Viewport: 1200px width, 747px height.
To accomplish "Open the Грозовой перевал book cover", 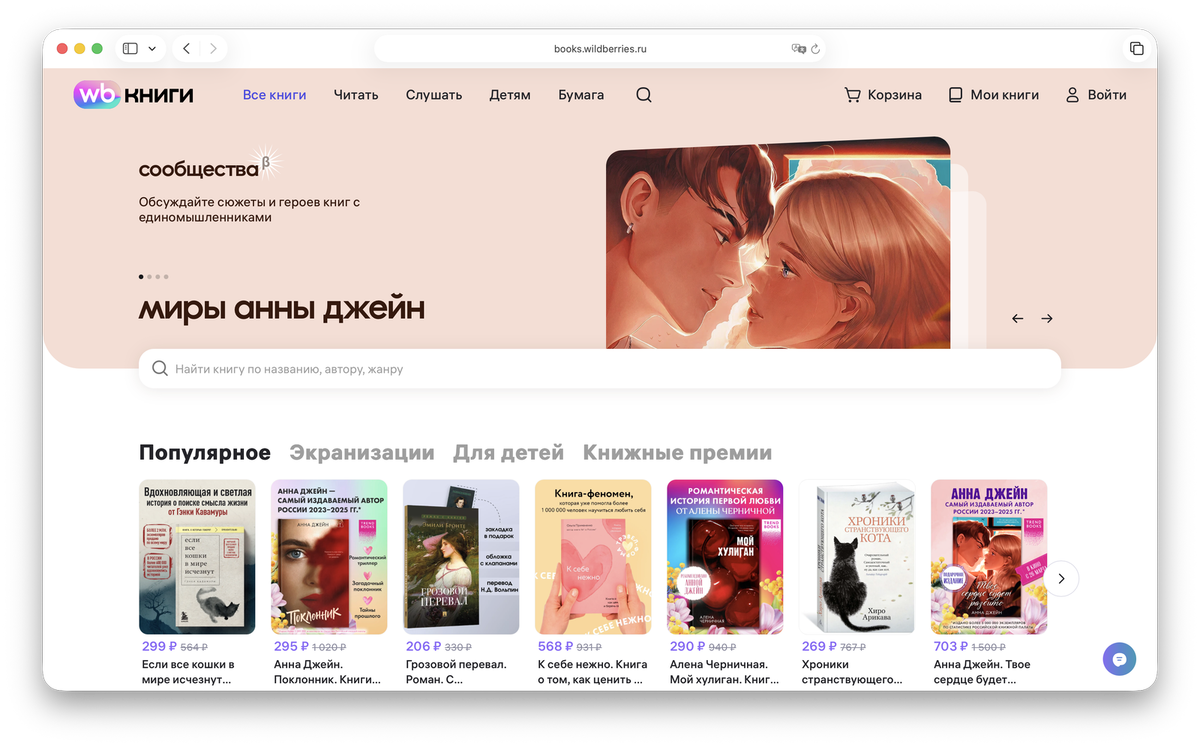I will tap(461, 556).
